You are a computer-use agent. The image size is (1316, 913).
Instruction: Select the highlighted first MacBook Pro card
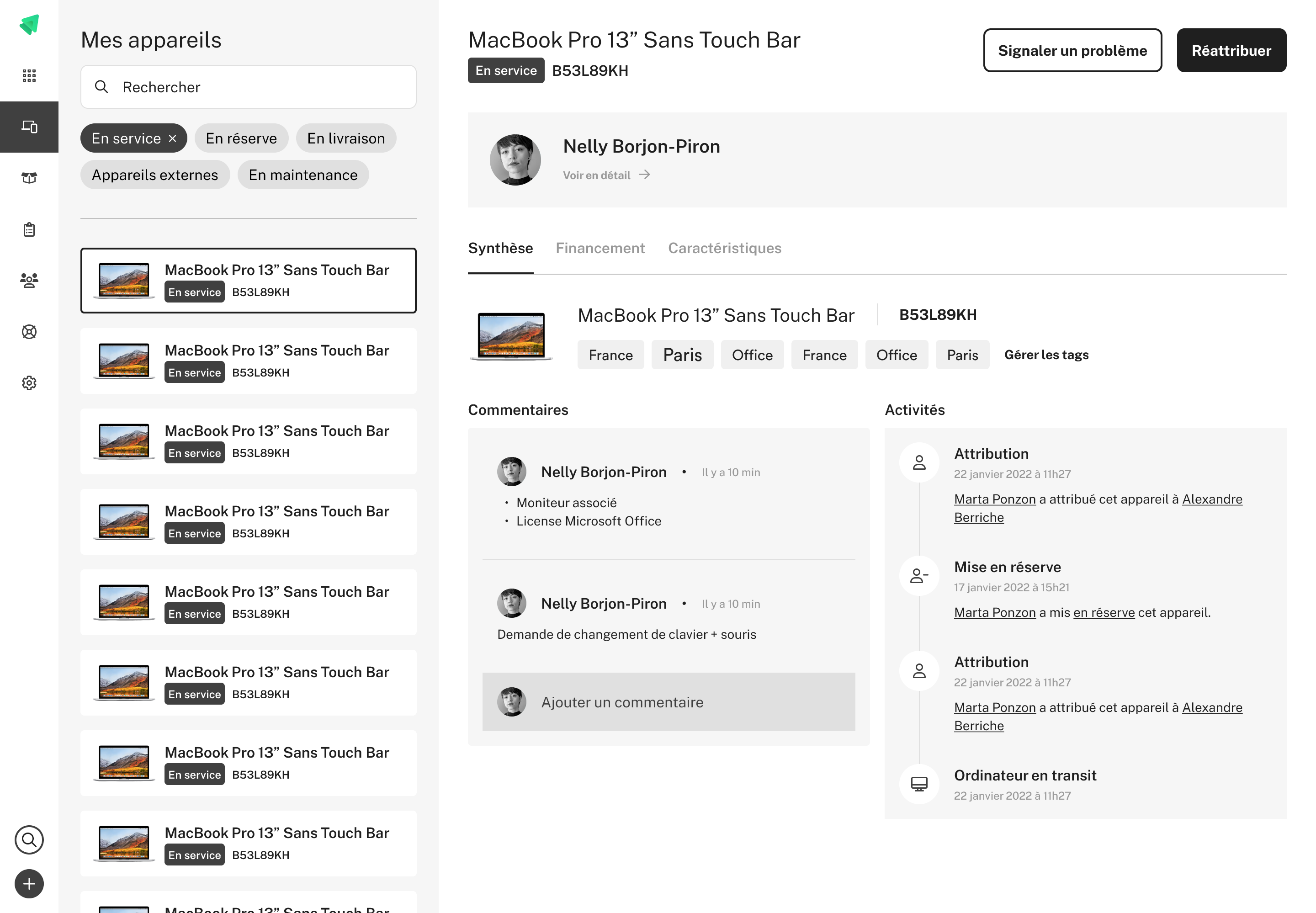(248, 280)
